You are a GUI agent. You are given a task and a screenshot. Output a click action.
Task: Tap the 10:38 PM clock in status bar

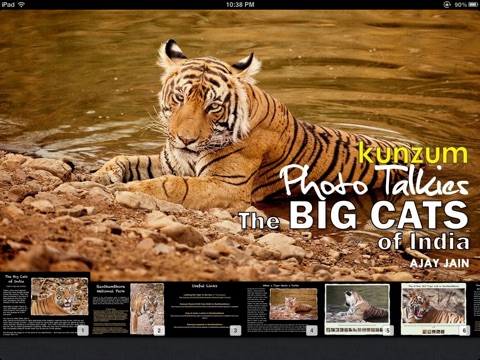(240, 5)
